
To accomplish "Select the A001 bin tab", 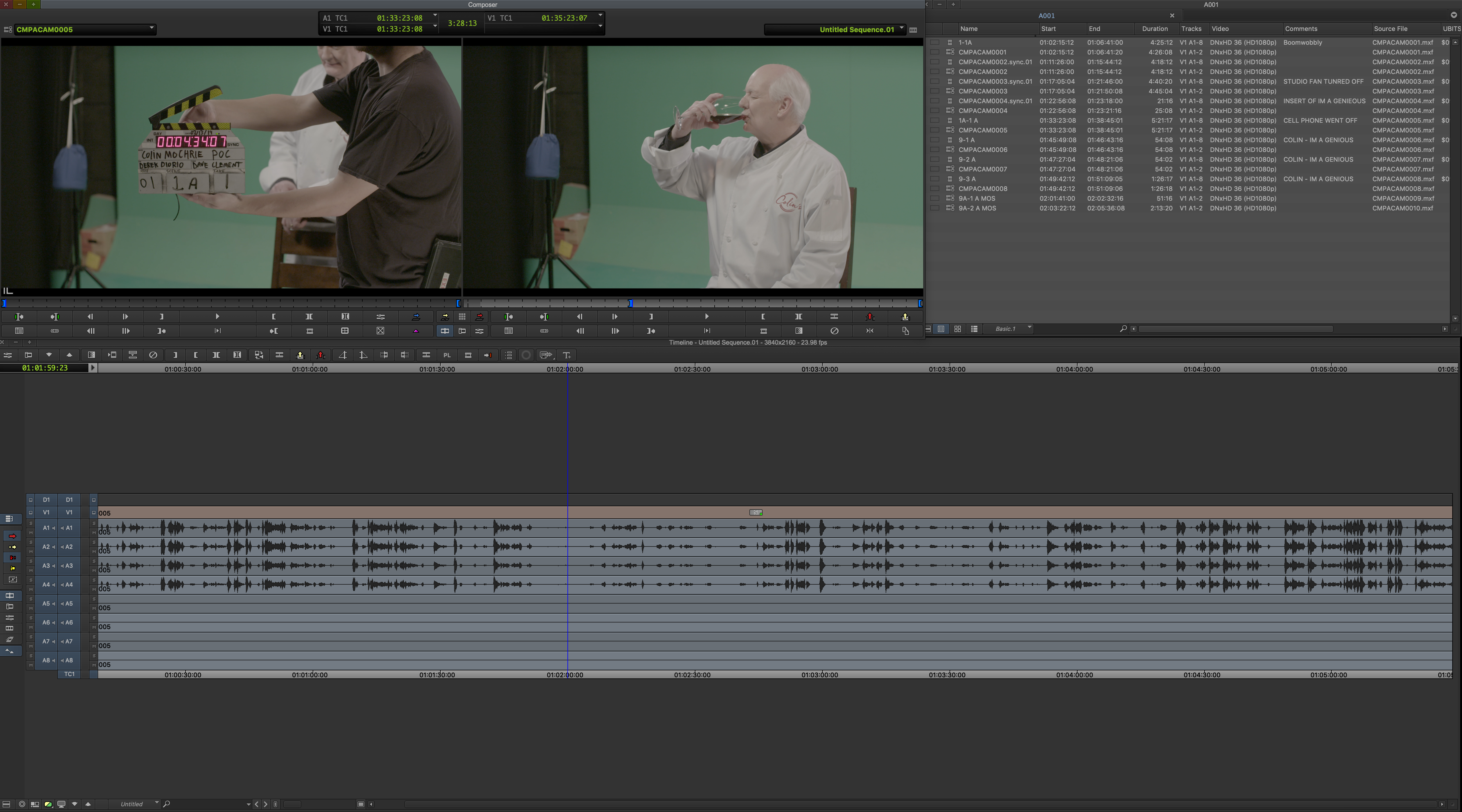I will (1047, 15).
